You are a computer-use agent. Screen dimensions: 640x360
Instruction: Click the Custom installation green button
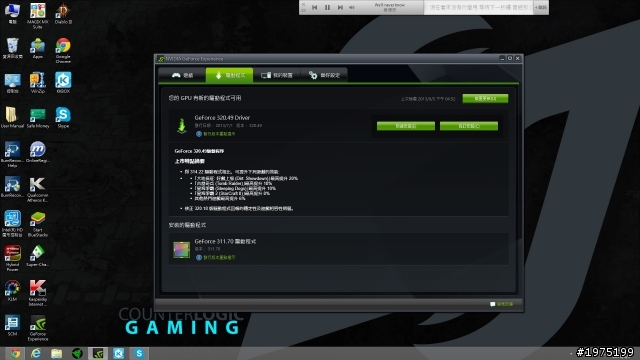469,126
